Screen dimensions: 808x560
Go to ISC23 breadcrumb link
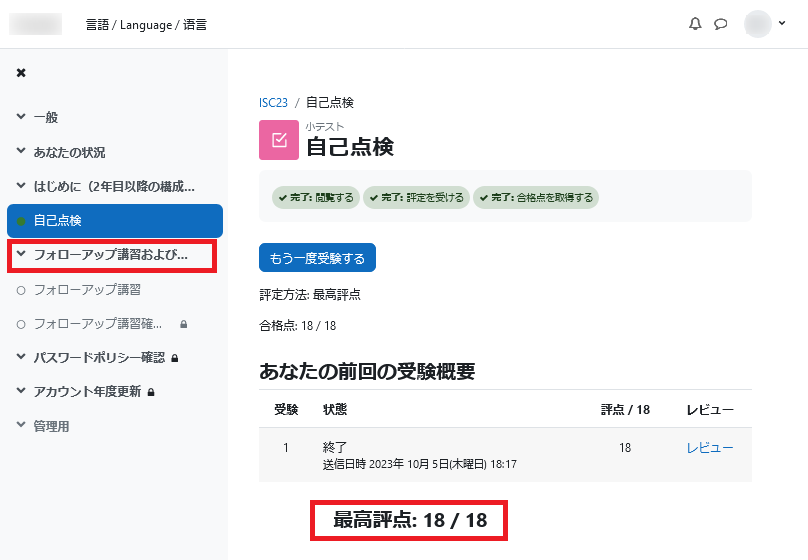tap(273, 103)
